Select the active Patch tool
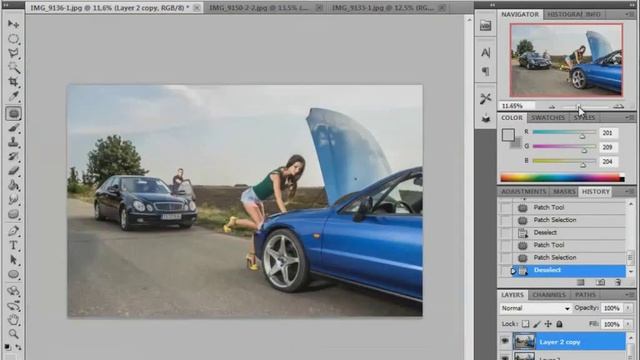 click(x=13, y=113)
